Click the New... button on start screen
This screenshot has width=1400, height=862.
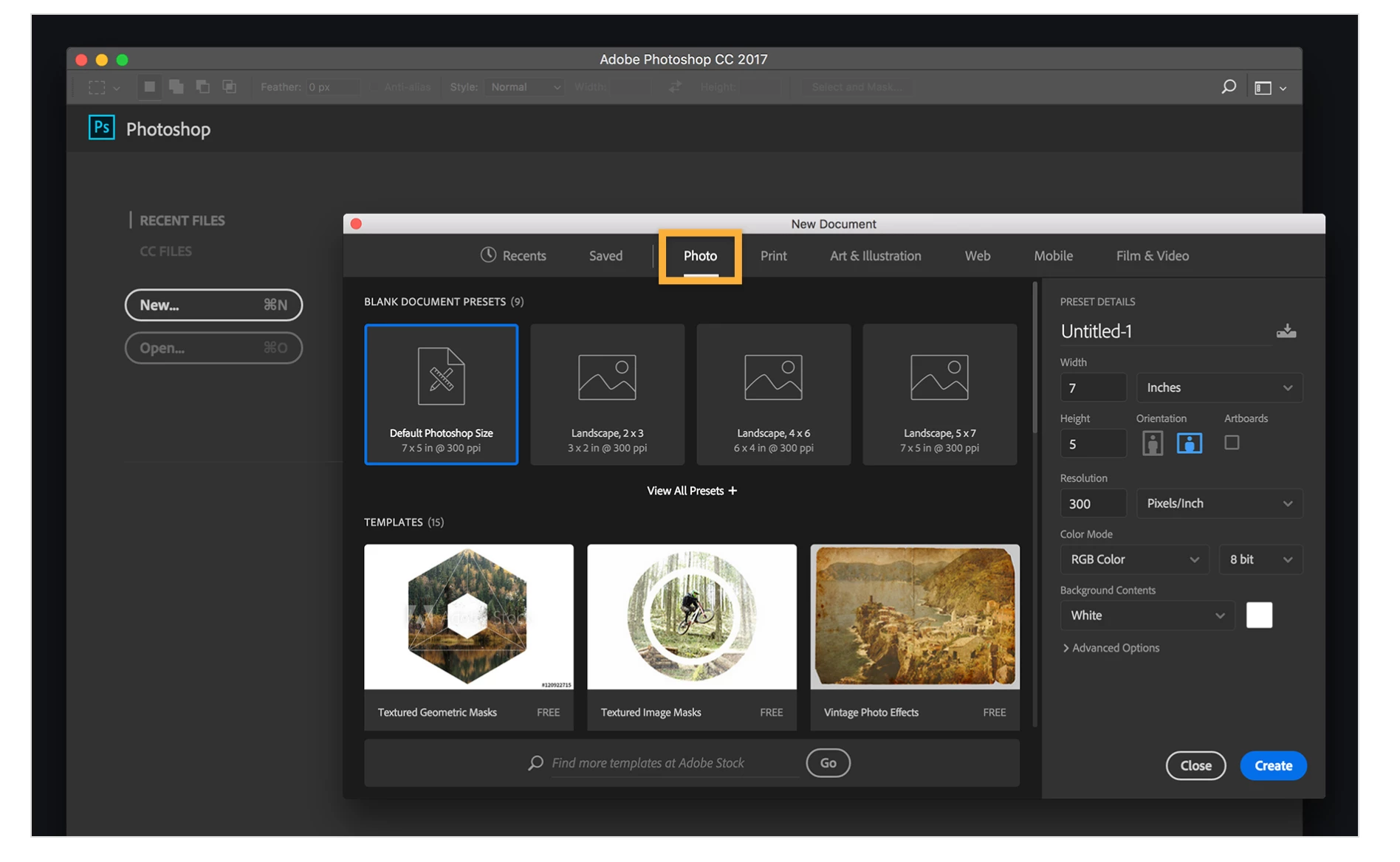(x=213, y=305)
